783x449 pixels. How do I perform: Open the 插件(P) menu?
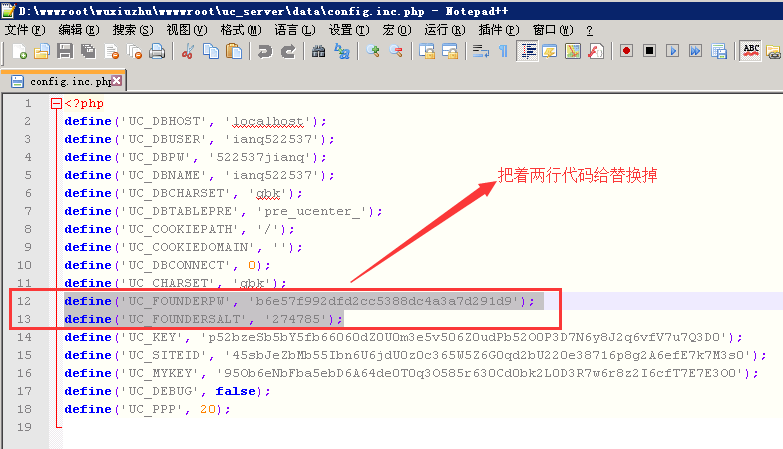[x=498, y=30]
